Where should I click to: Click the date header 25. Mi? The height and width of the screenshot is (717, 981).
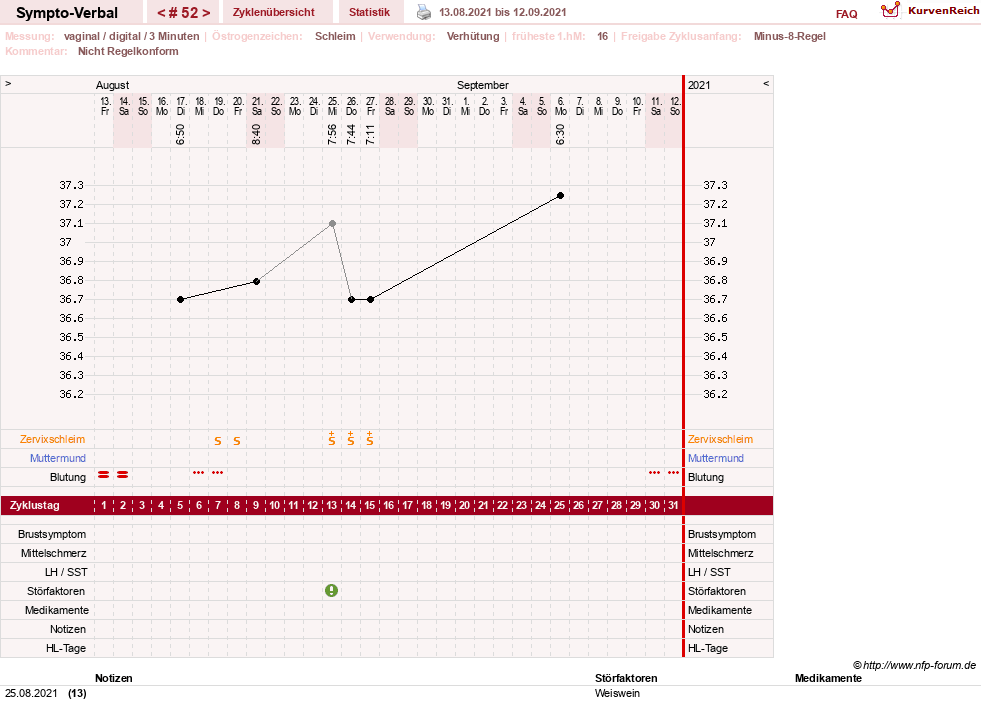332,106
